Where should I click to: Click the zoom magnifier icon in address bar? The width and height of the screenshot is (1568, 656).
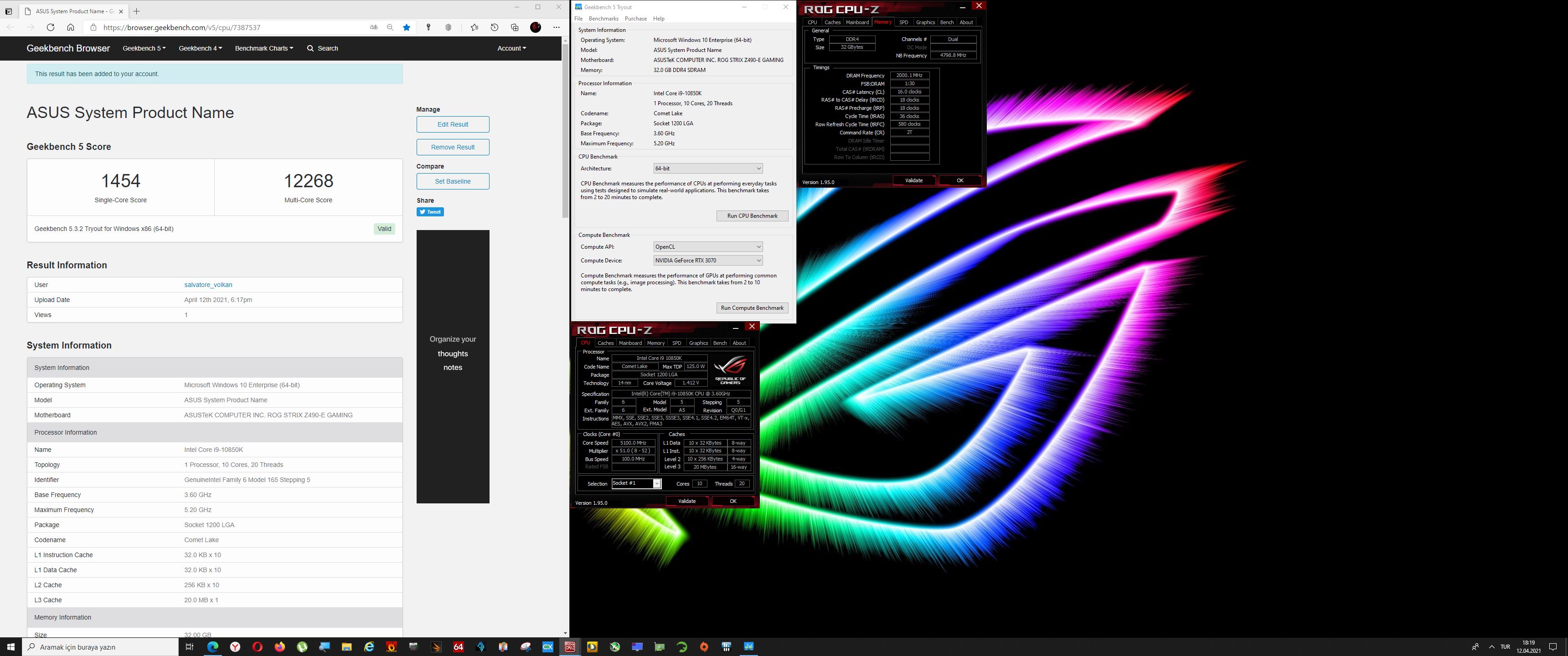(390, 27)
